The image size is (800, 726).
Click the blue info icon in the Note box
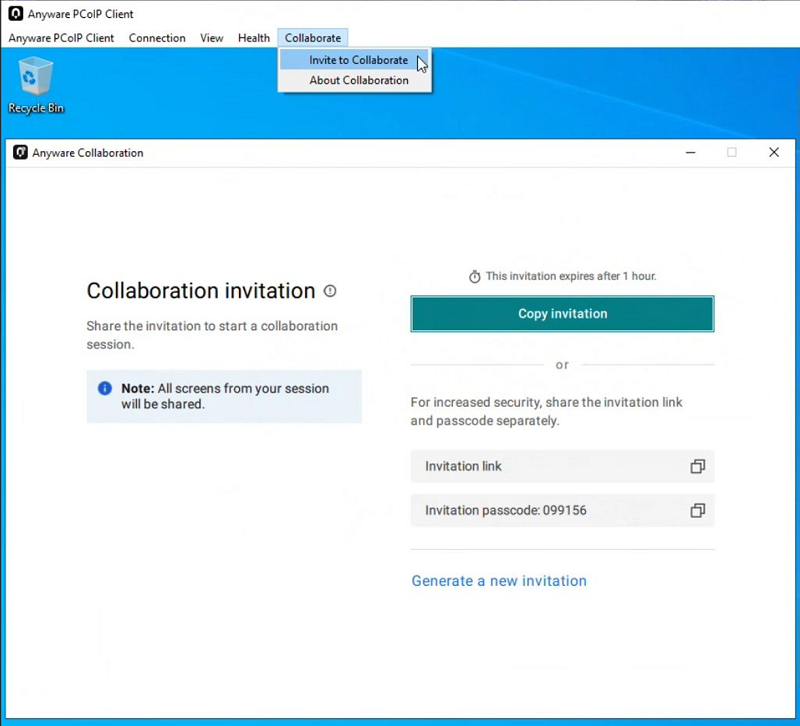[105, 389]
